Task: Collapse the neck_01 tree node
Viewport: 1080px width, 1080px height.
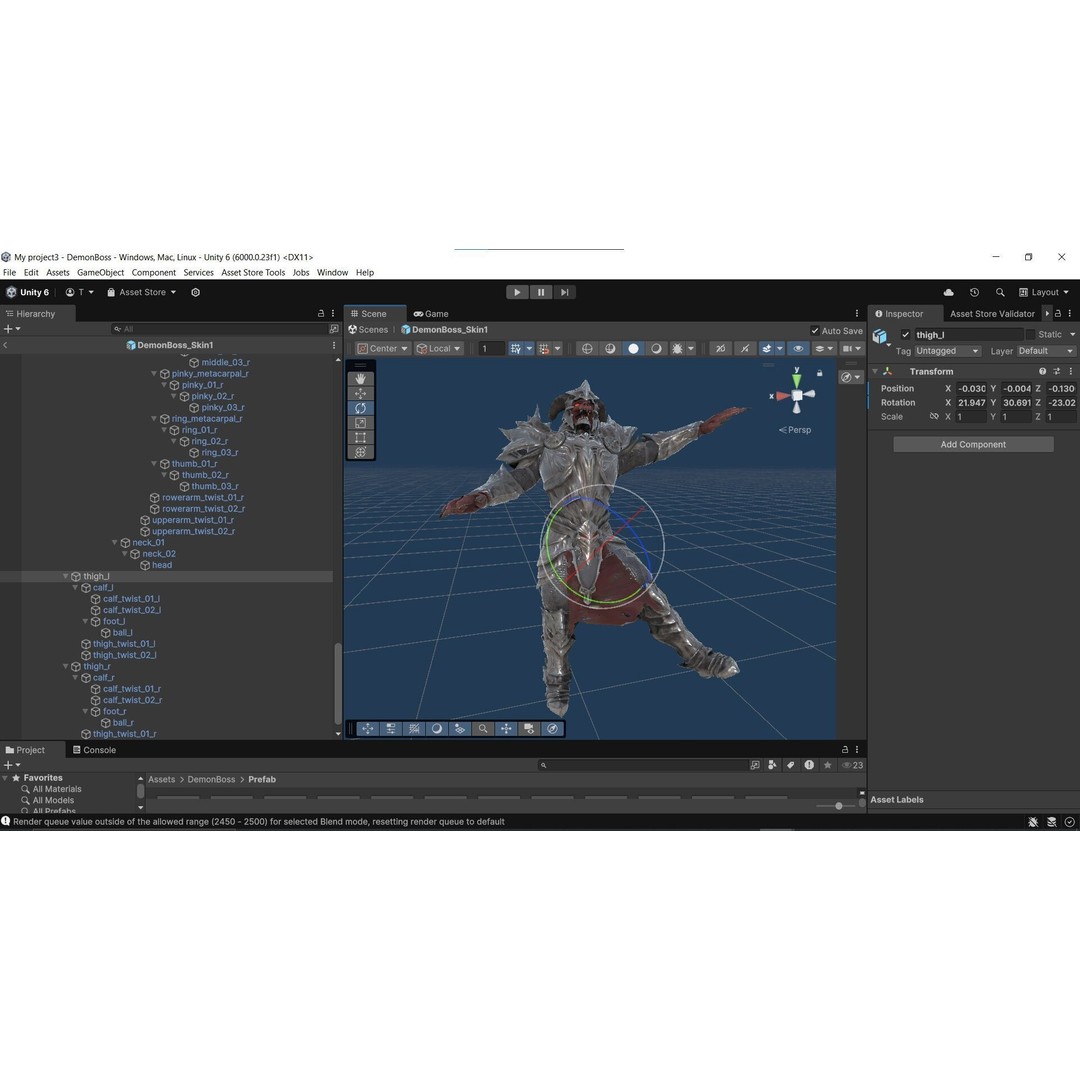Action: coord(115,543)
